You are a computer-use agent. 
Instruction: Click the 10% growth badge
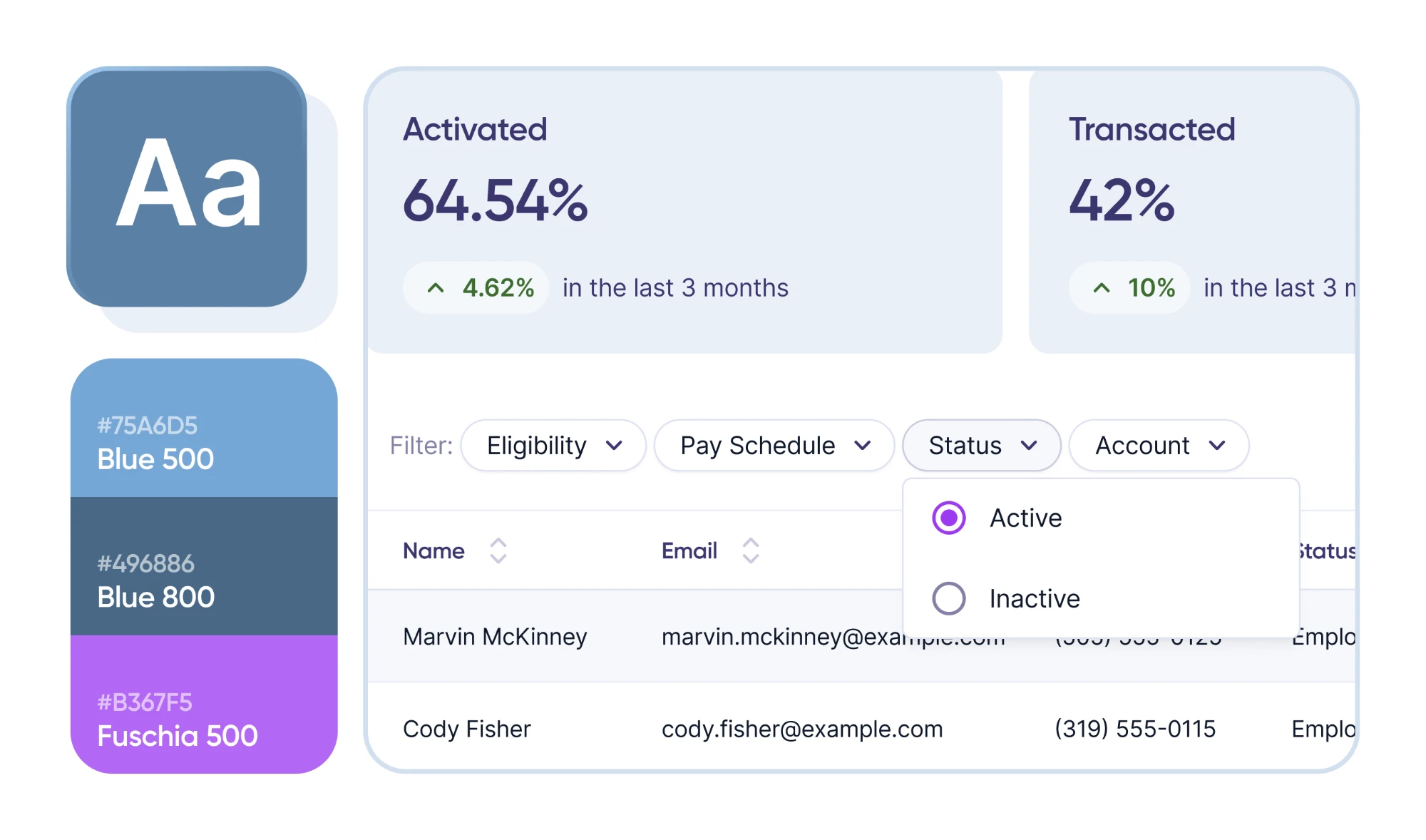point(1129,288)
